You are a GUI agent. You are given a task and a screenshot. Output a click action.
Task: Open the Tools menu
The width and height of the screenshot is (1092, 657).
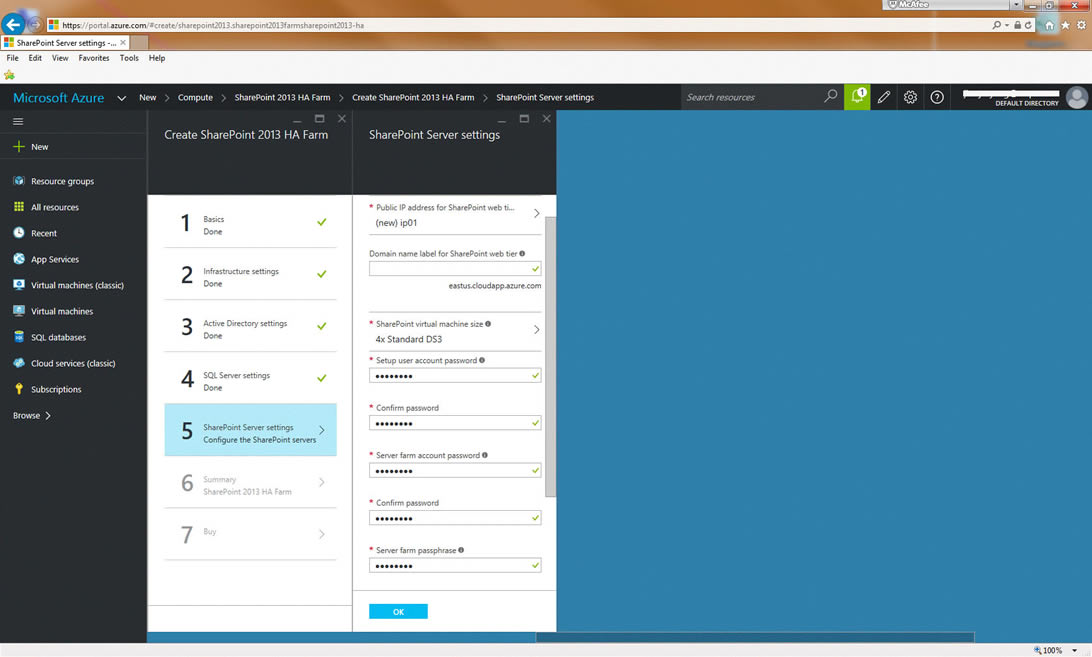(129, 58)
